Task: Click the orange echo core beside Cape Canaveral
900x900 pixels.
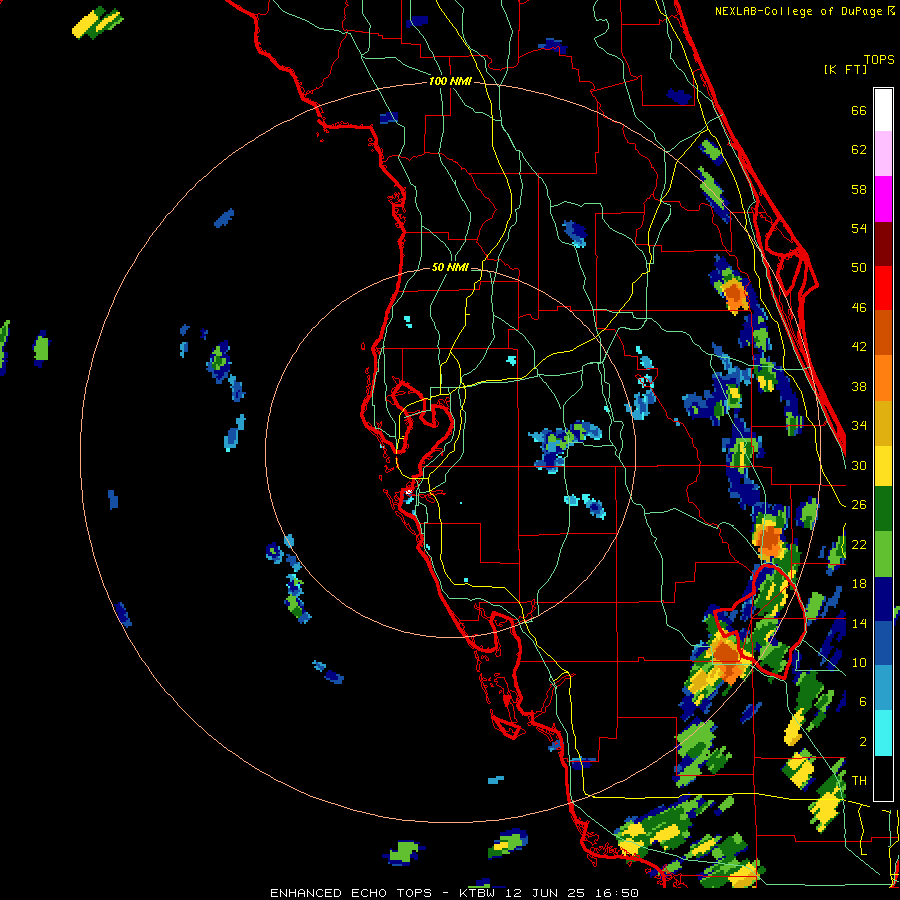Action: (x=734, y=294)
